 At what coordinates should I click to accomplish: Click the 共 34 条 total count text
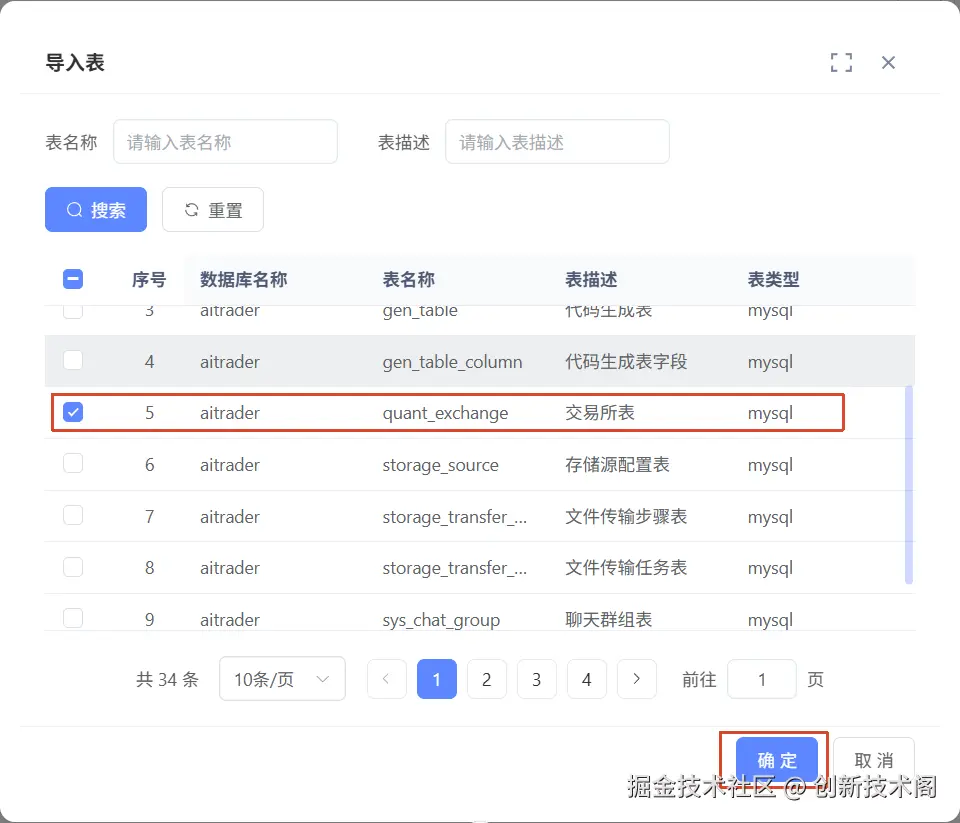167,680
